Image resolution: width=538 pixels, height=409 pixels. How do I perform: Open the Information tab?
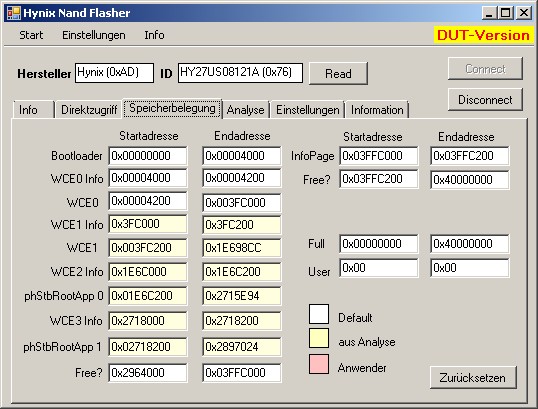(x=377, y=110)
